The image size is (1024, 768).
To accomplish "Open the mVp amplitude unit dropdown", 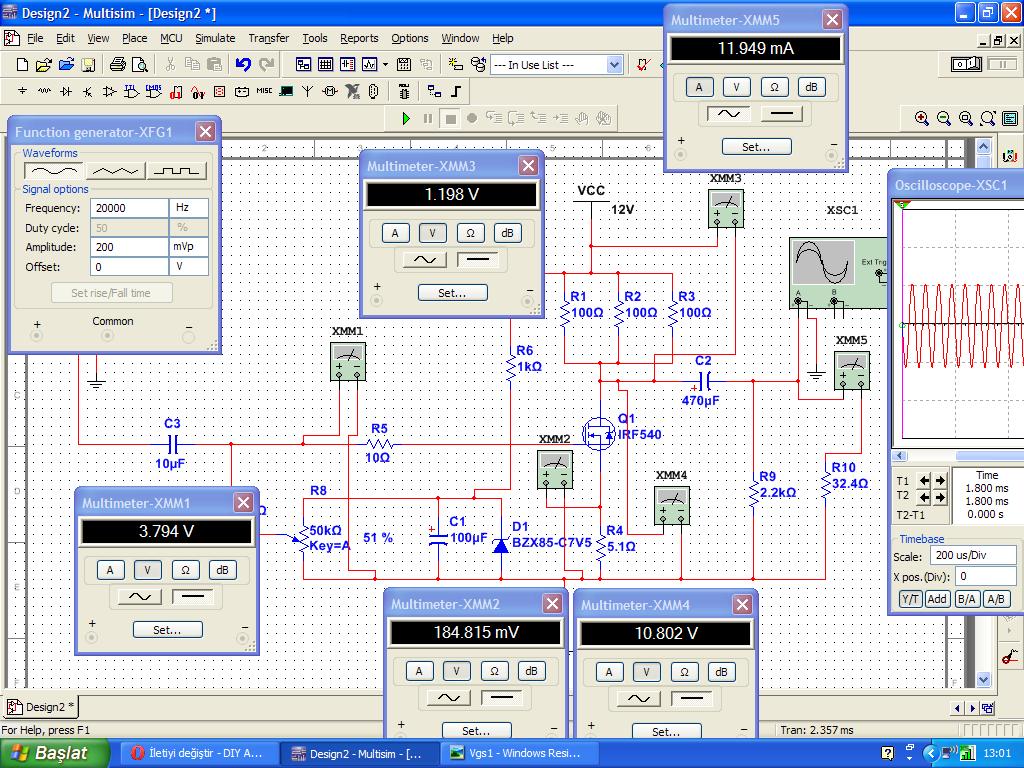I will (x=189, y=247).
